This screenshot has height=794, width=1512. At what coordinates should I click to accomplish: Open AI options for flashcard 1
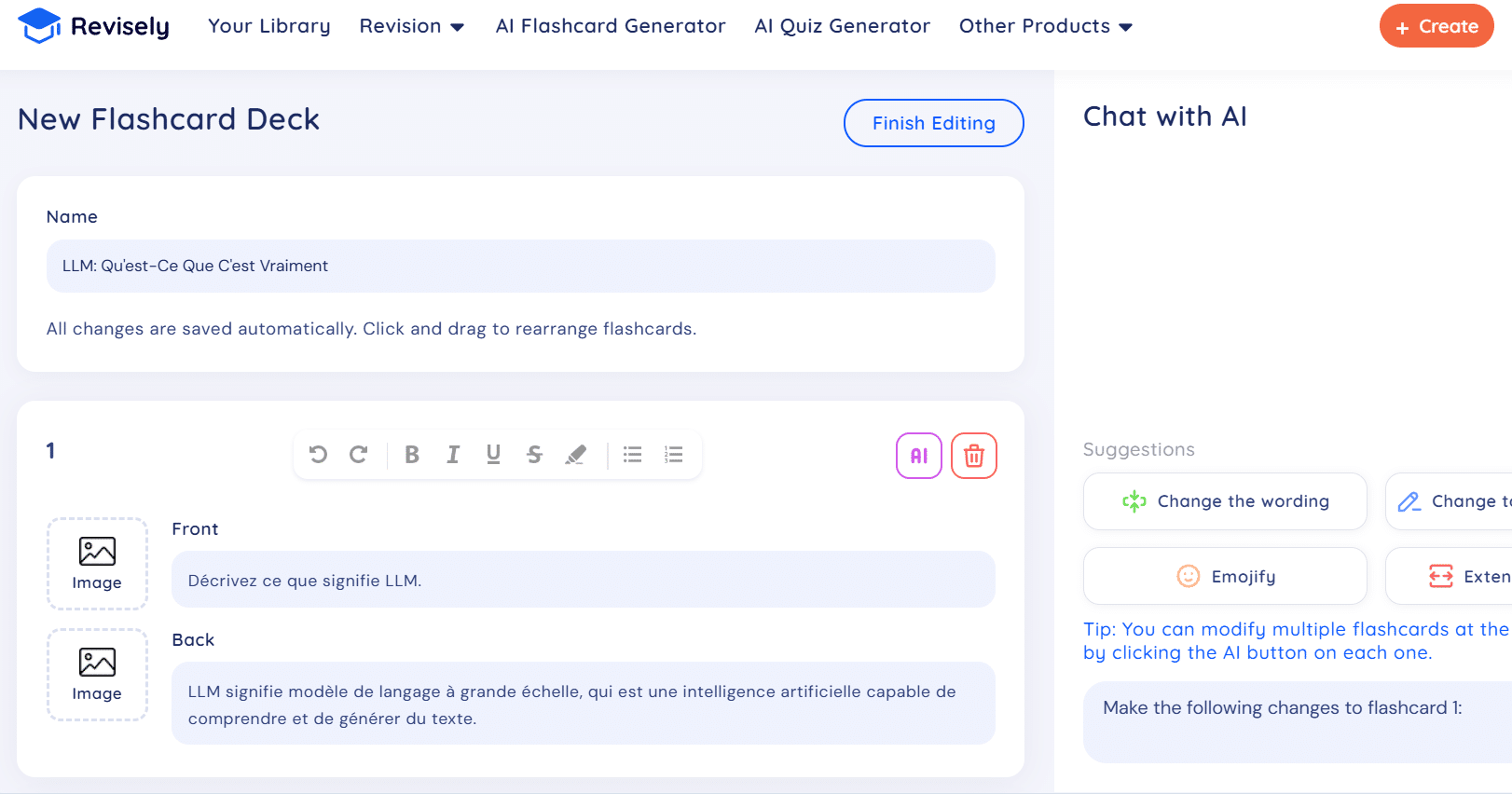point(919,456)
